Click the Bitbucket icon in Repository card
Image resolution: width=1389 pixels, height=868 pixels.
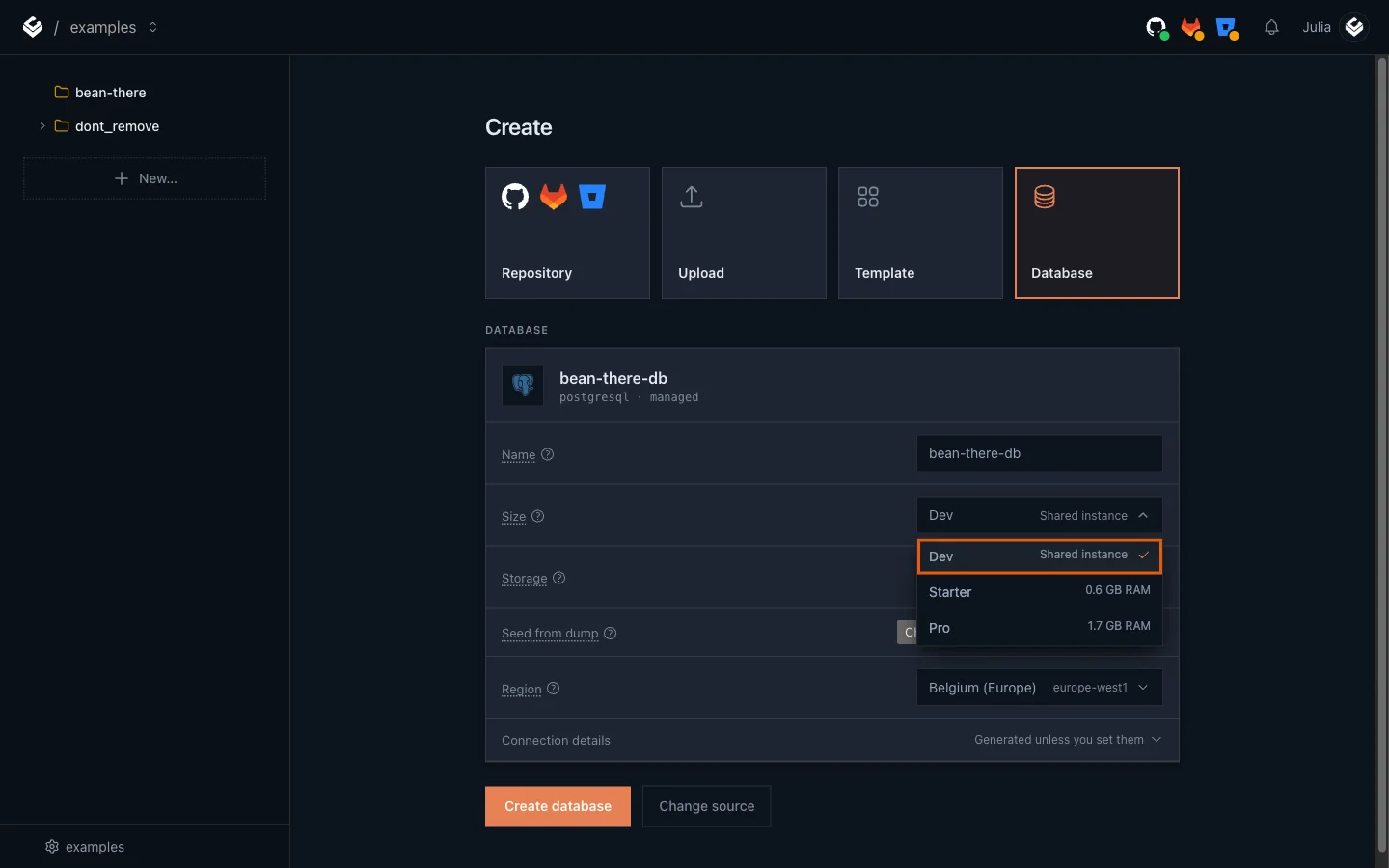(592, 197)
